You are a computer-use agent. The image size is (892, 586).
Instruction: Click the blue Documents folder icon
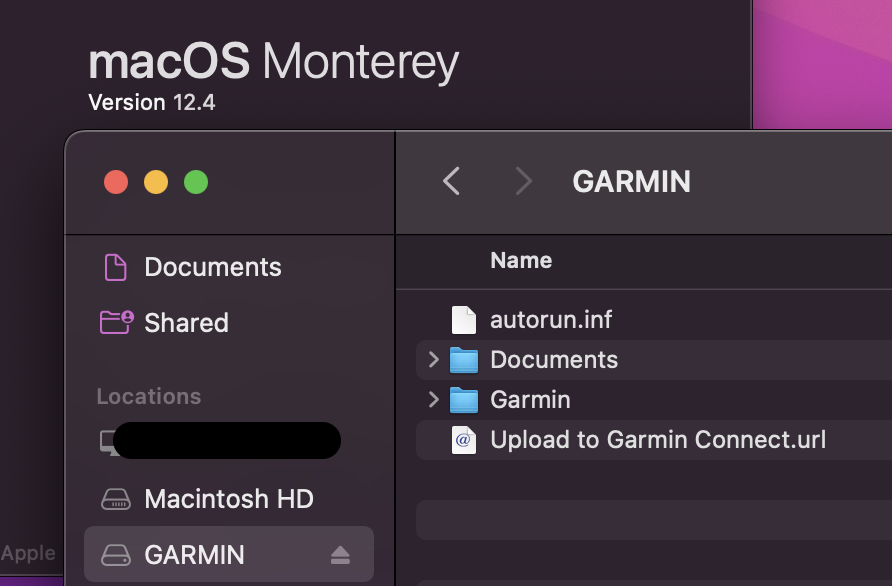tap(464, 360)
